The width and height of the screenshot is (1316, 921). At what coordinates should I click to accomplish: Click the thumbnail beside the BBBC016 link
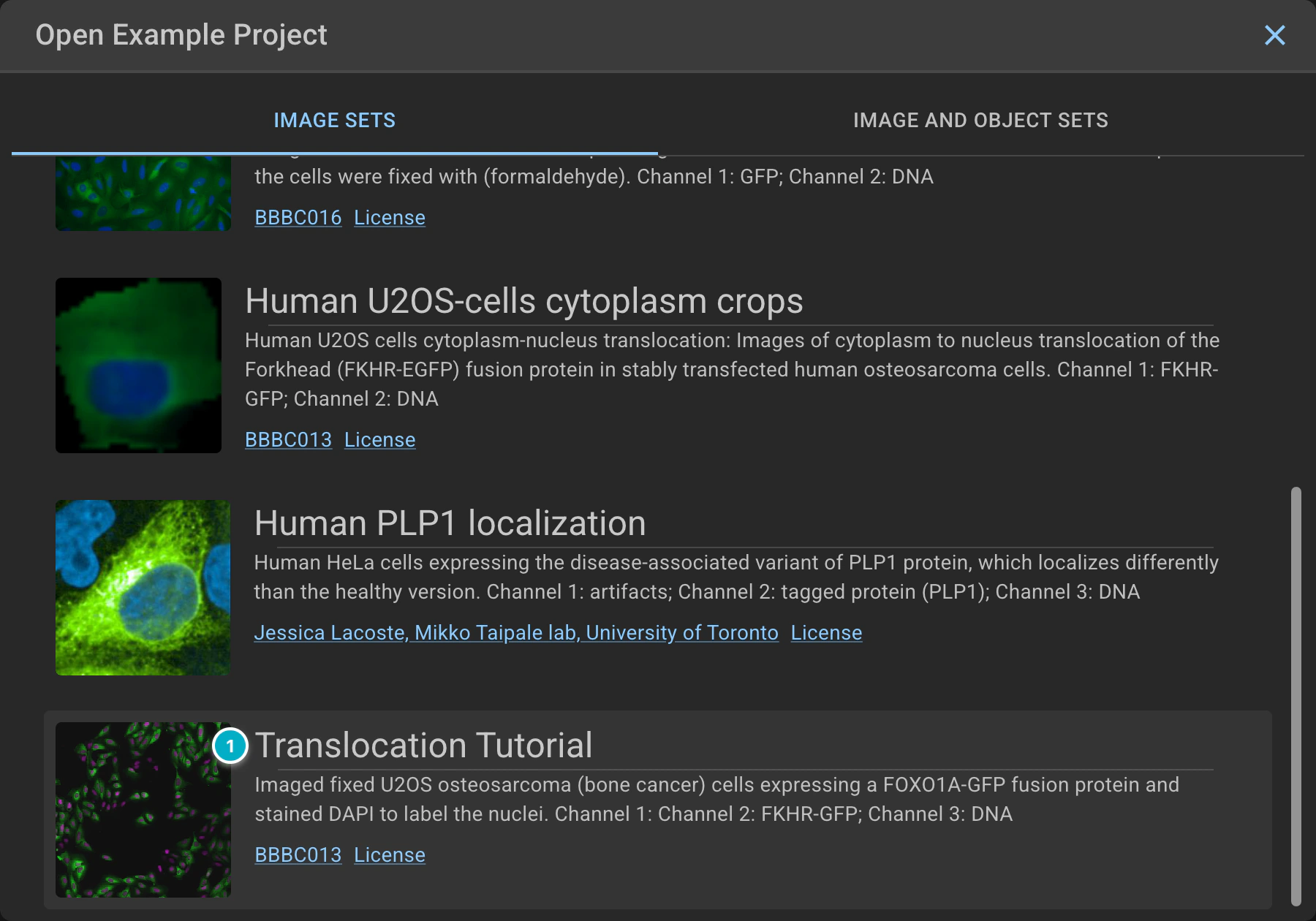pyautogui.click(x=143, y=193)
